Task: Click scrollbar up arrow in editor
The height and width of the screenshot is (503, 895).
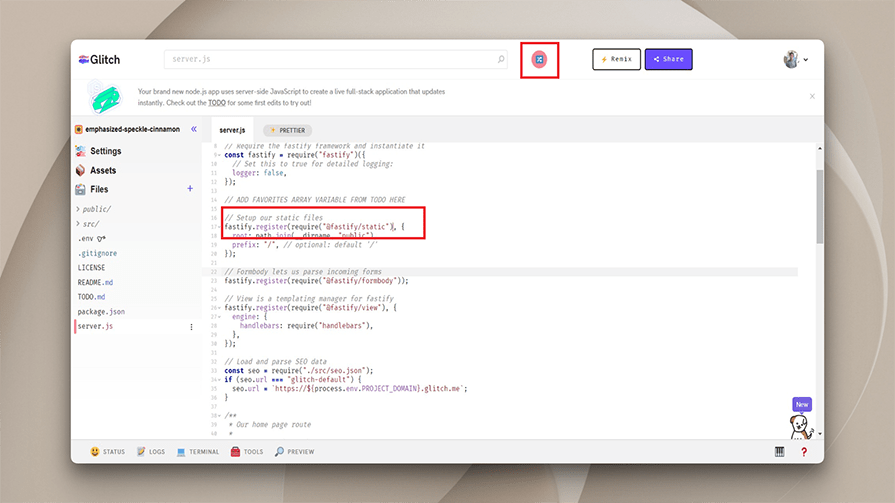Action: (x=820, y=148)
